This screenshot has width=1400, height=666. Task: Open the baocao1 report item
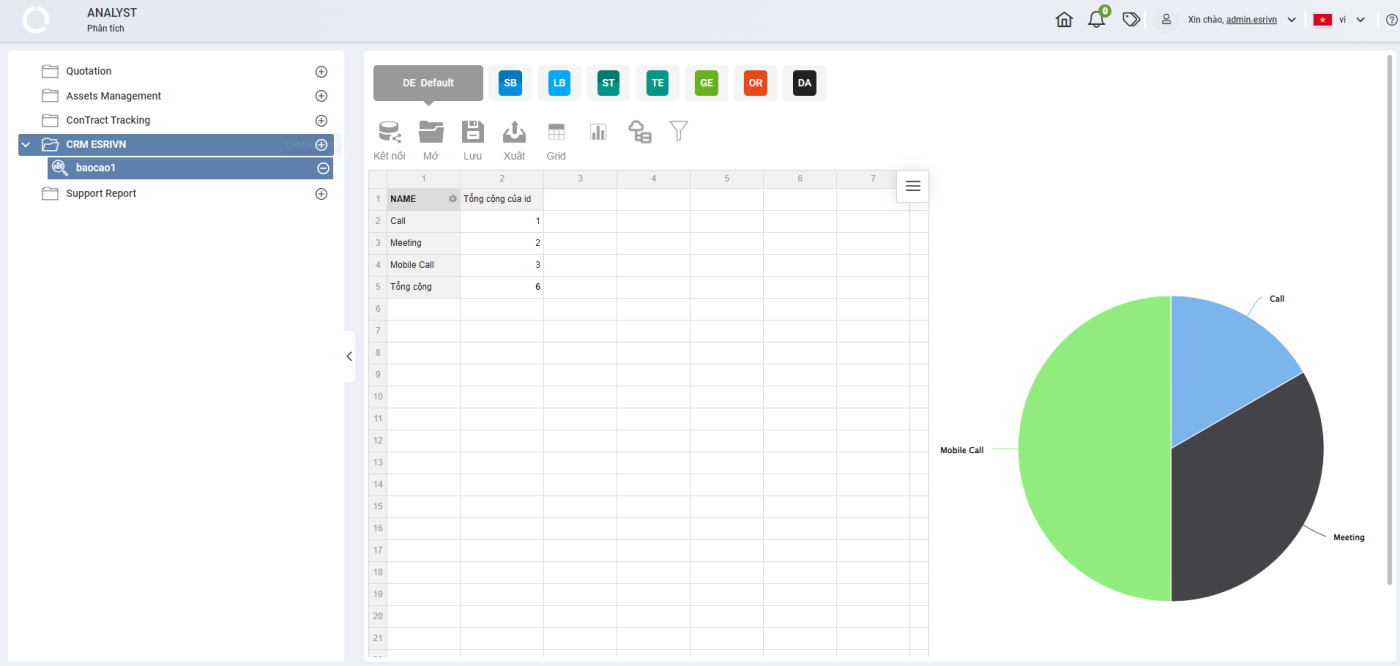pos(96,168)
